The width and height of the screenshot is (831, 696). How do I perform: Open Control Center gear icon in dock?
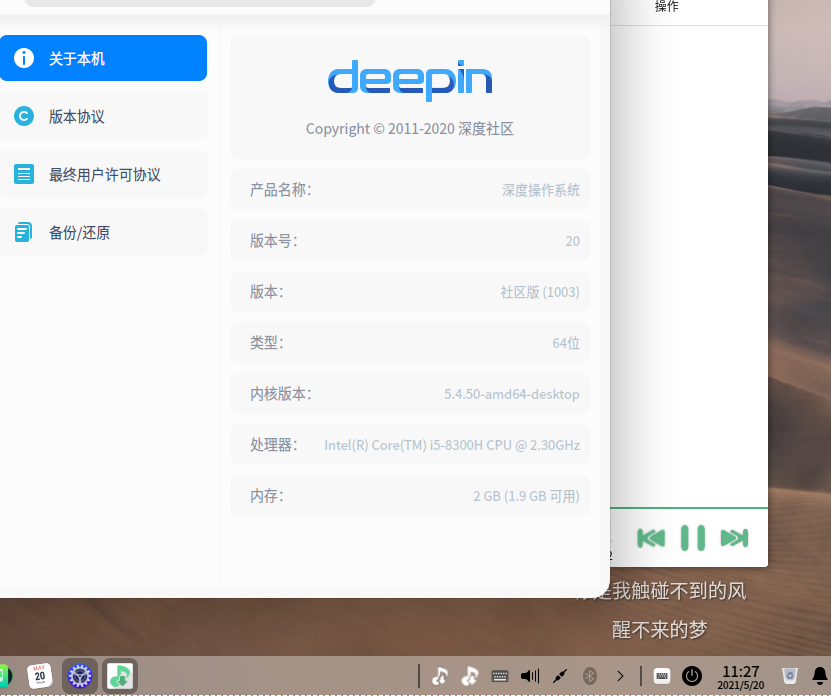point(79,676)
